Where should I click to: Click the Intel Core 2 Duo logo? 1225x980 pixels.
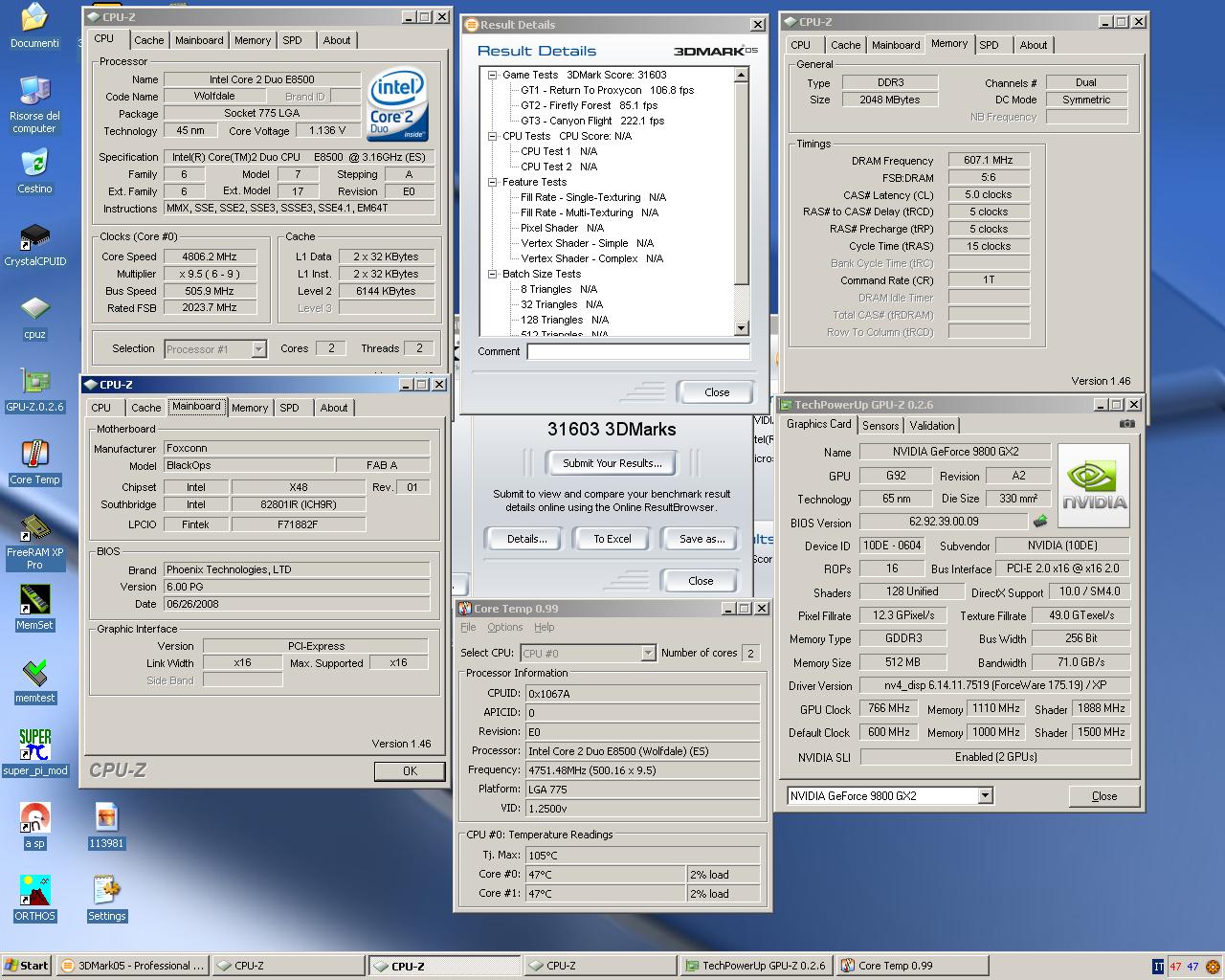click(x=397, y=104)
